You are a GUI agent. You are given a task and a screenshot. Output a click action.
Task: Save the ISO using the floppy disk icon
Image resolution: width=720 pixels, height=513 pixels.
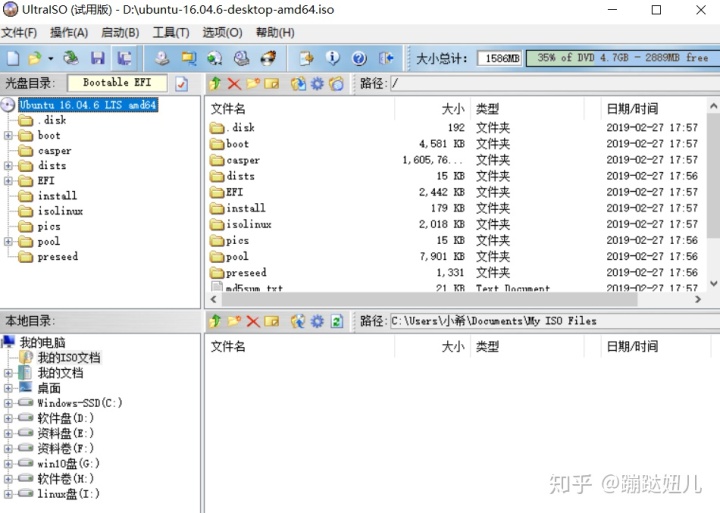pos(98,58)
